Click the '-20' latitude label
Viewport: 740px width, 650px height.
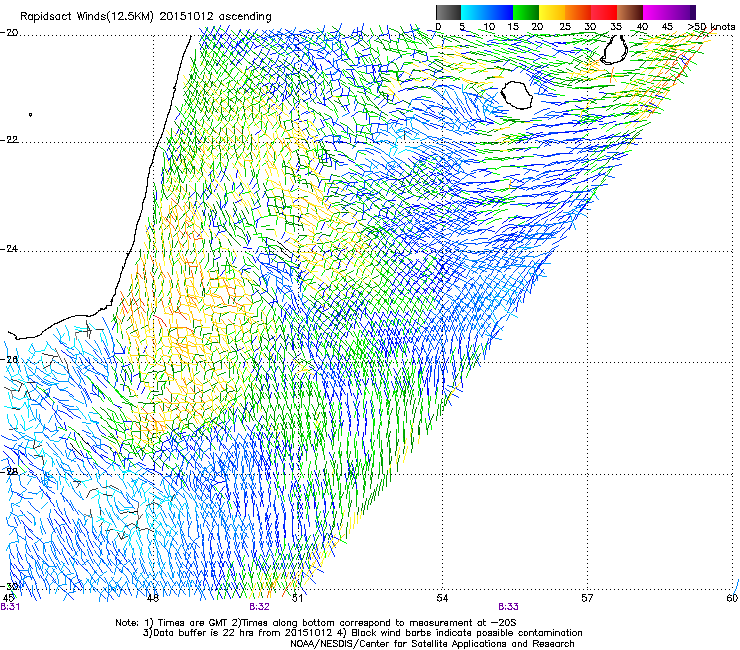[x=9, y=33]
